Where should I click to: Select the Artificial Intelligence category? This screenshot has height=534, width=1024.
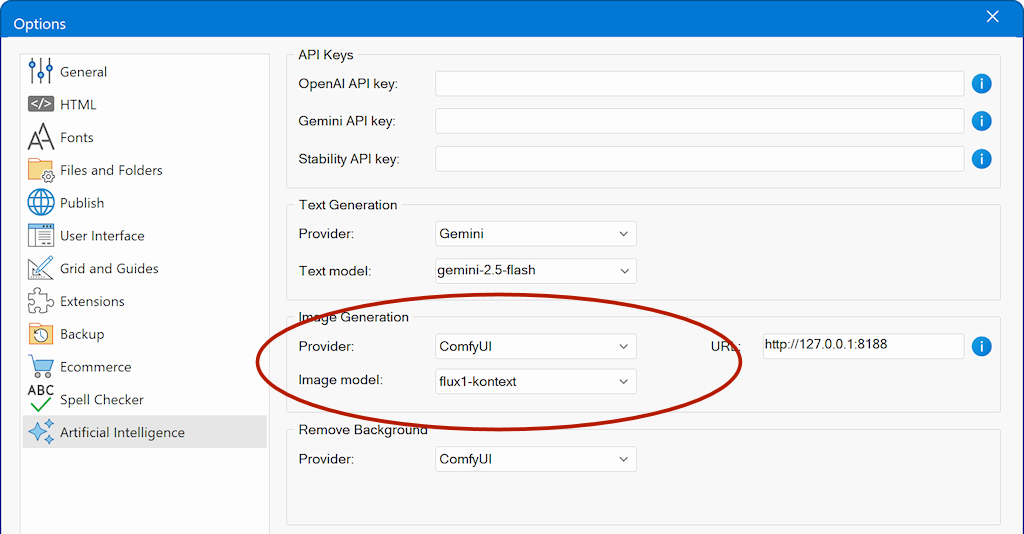(x=145, y=432)
